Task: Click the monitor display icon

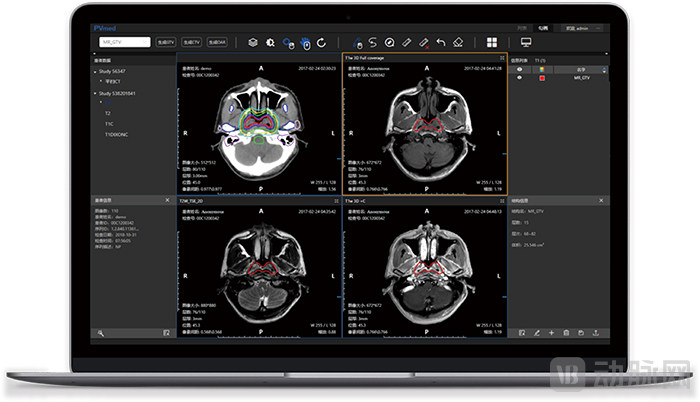Action: (526, 43)
